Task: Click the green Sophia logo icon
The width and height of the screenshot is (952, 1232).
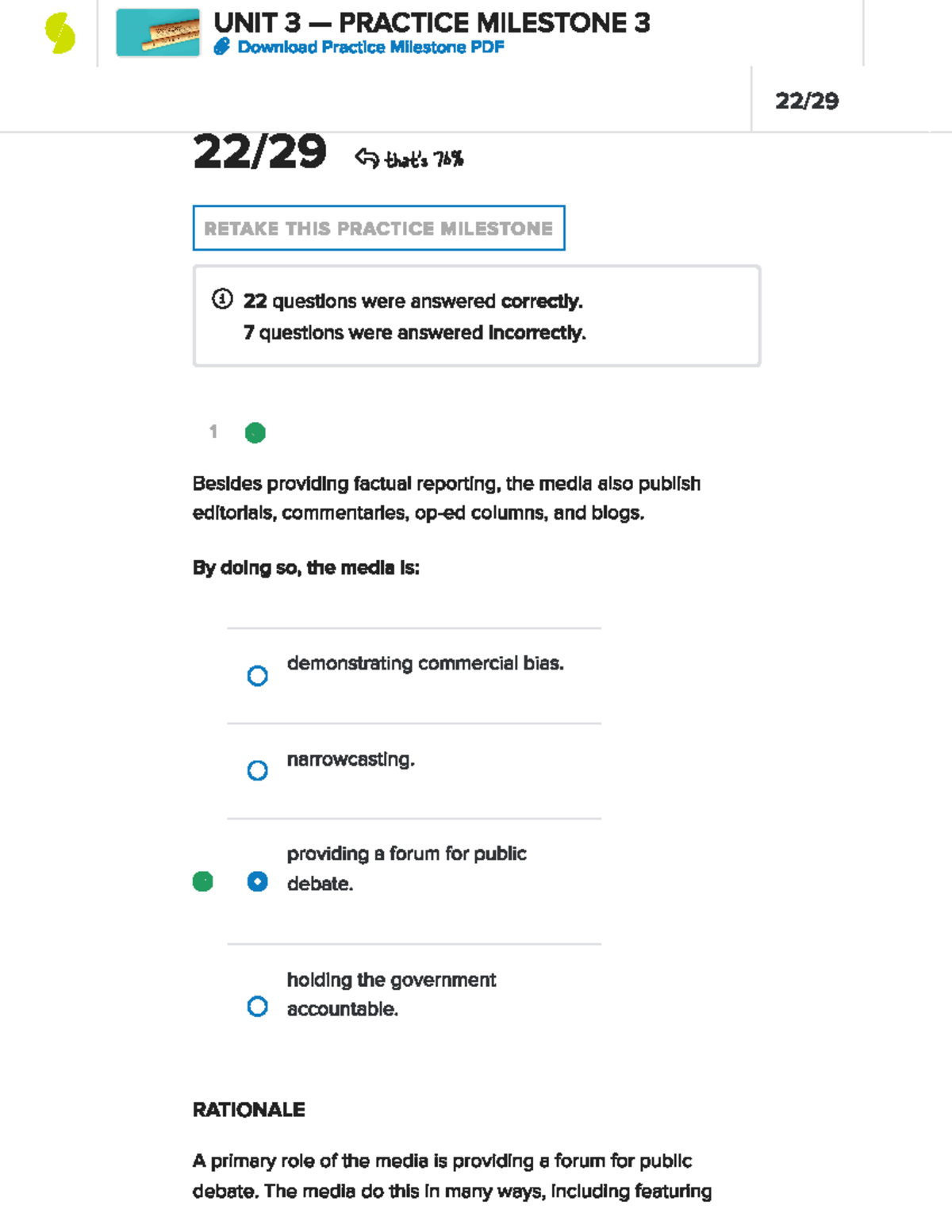Action: click(x=59, y=33)
